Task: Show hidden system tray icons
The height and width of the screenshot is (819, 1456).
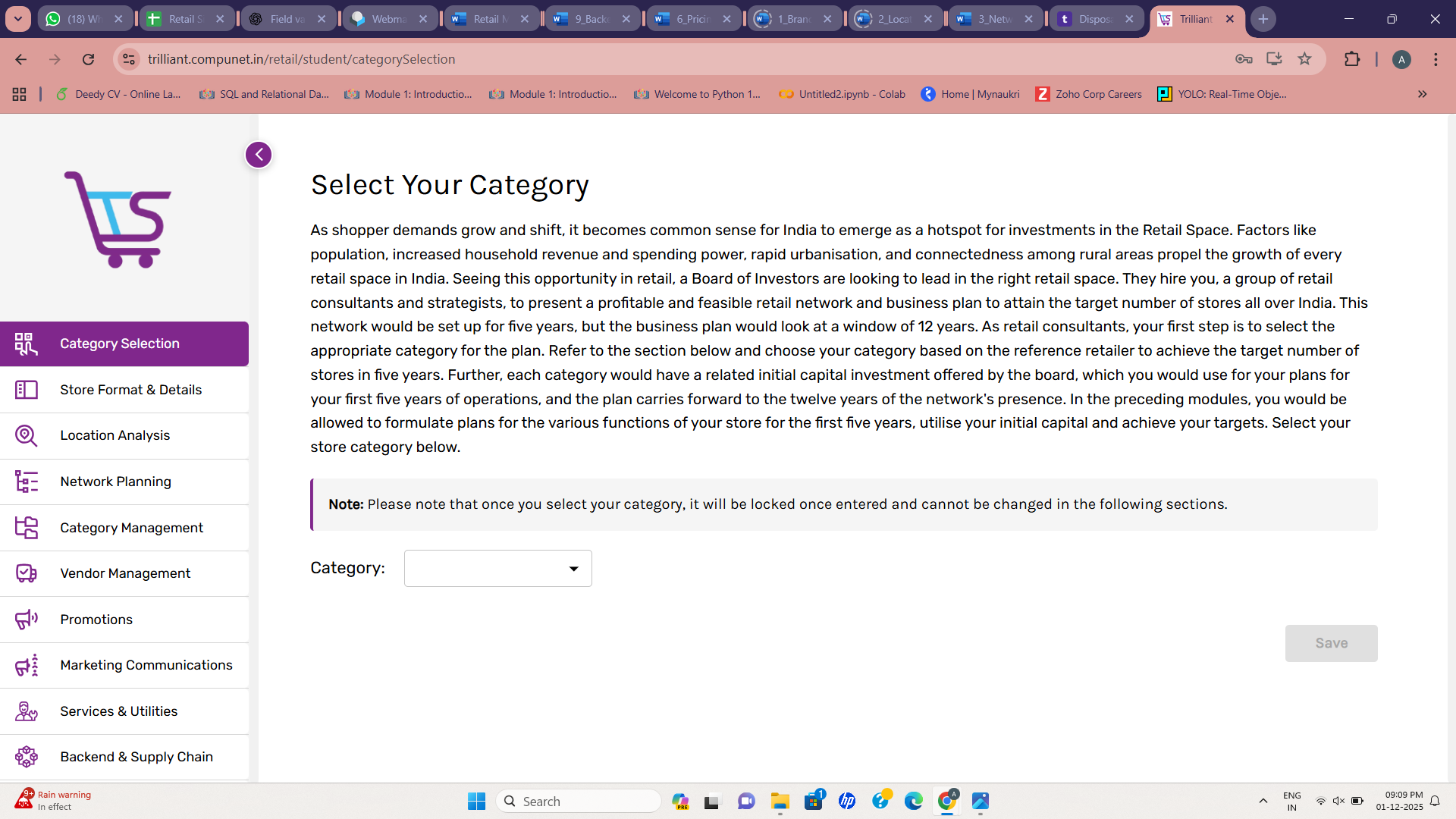Action: click(1263, 802)
